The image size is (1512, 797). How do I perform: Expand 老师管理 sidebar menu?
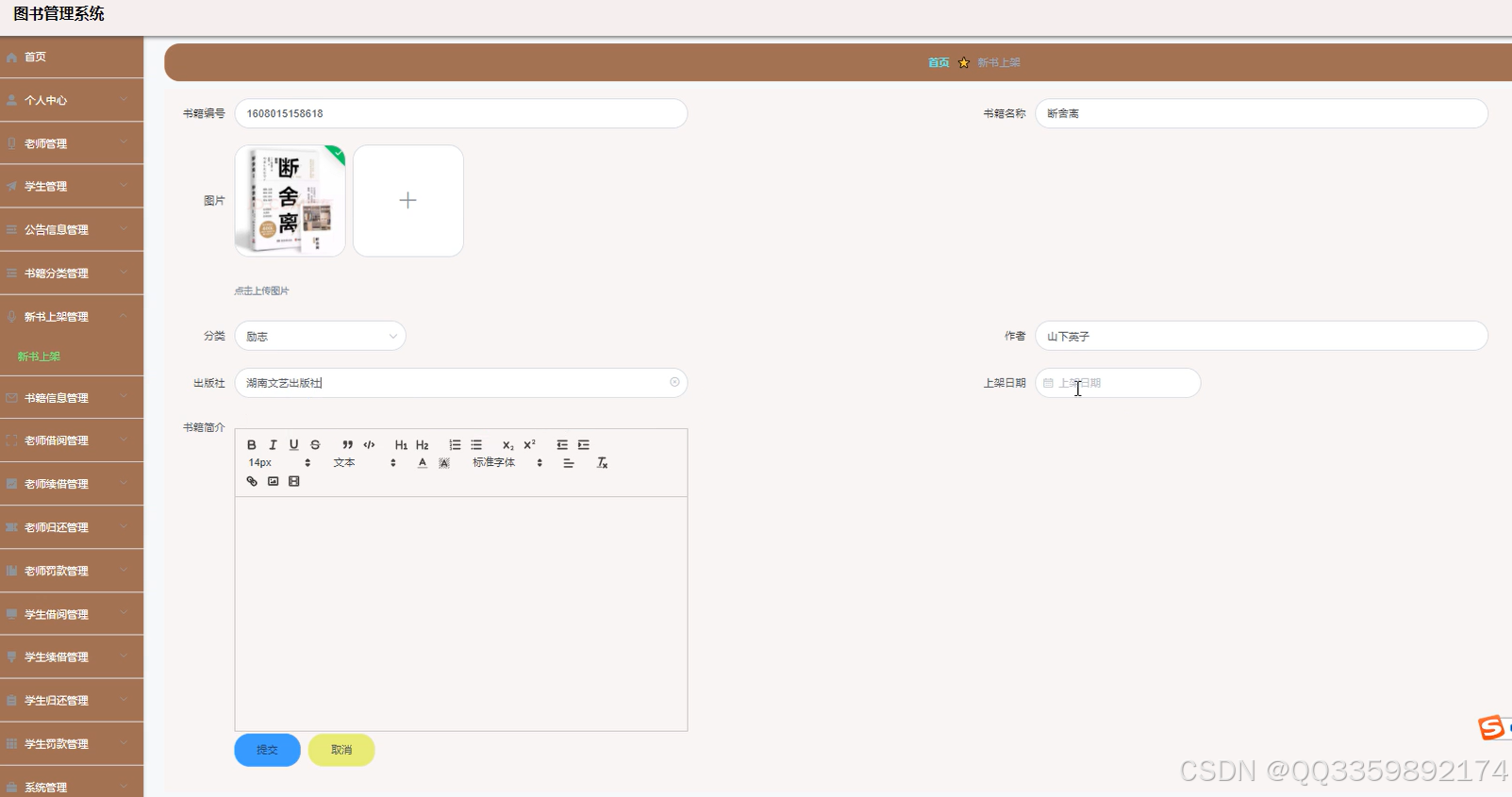pyautogui.click(x=72, y=143)
